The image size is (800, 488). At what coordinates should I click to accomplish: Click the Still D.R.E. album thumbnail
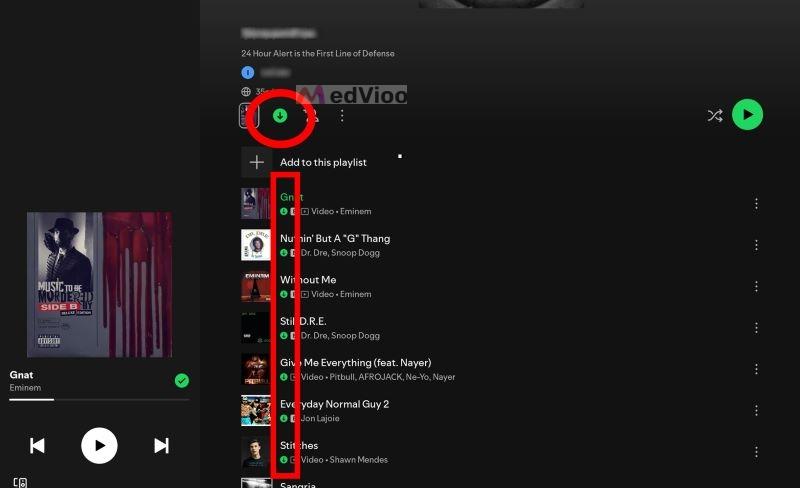(256, 328)
